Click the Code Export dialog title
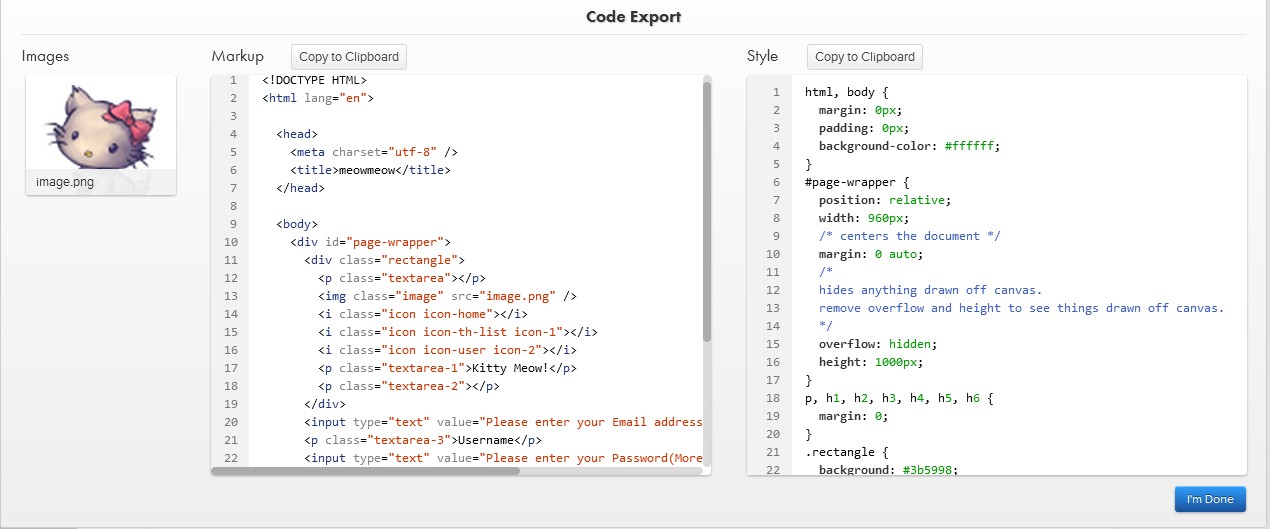The image size is (1270, 529). pos(634,17)
